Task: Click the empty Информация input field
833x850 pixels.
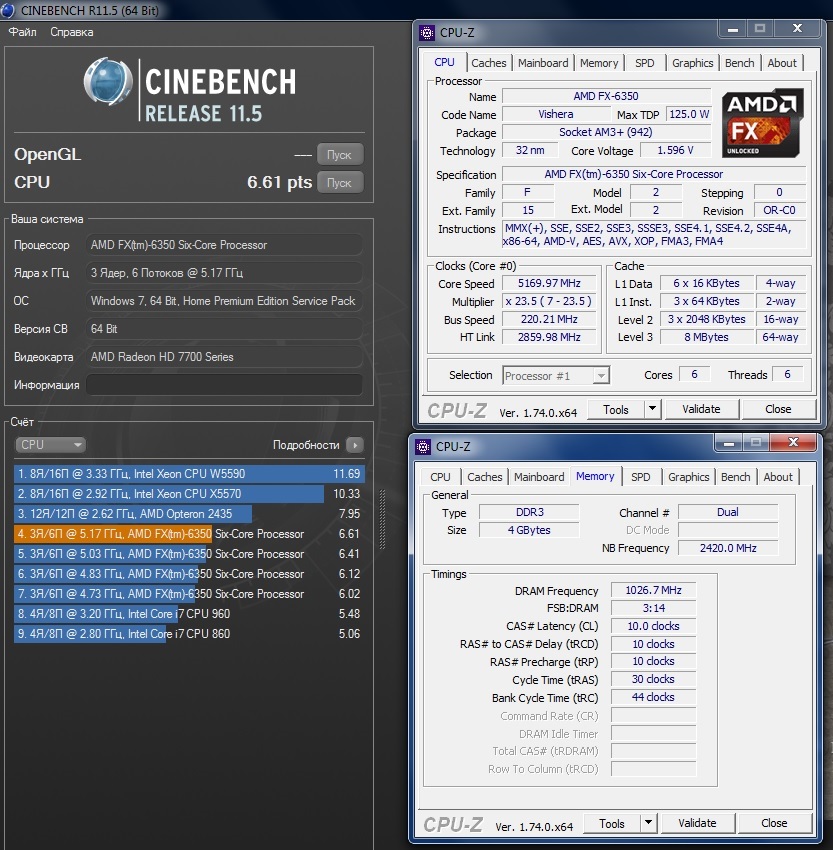Action: [224, 385]
